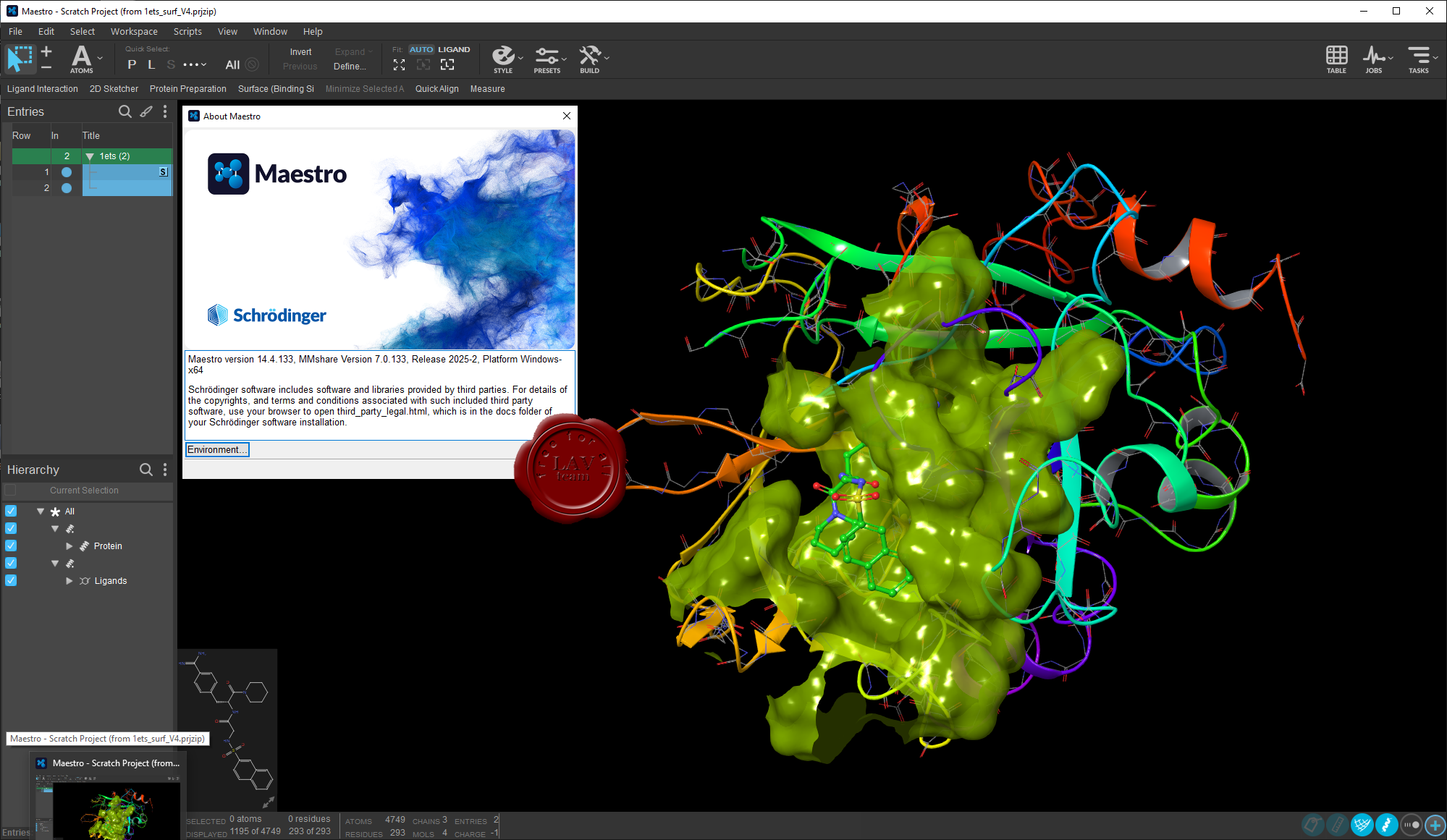The width and height of the screenshot is (1447, 840).
Task: Click the deselect (circle-slash) icon
Action: [x=252, y=64]
